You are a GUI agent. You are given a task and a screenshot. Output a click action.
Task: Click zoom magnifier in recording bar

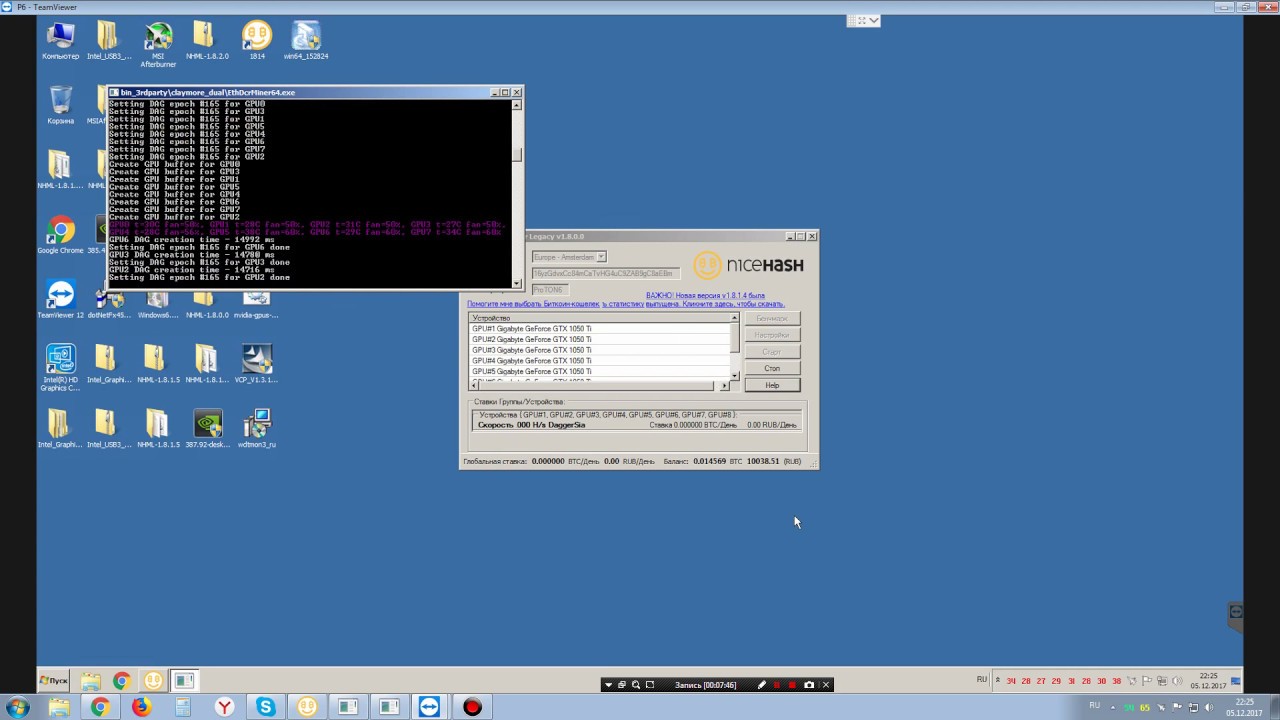[x=635, y=685]
